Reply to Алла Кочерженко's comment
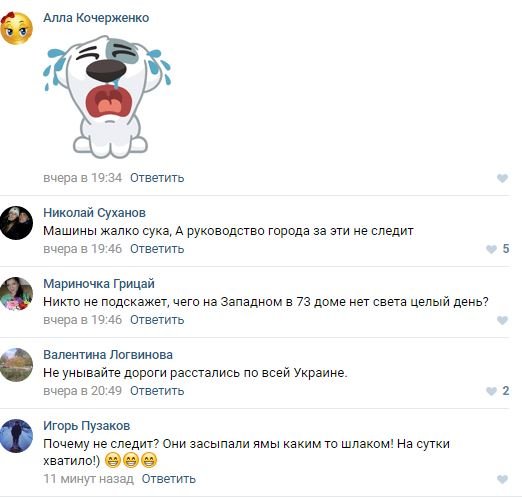This screenshot has width=522, height=498. pos(157,178)
